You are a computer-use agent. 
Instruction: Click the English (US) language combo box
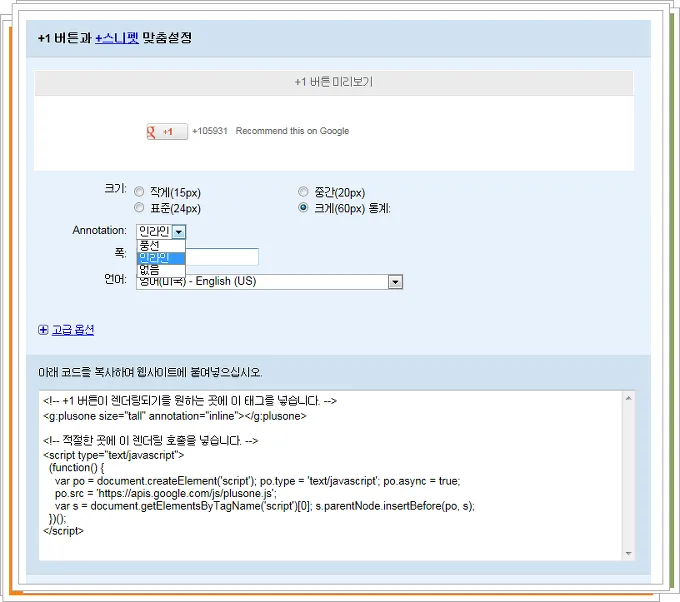click(269, 282)
